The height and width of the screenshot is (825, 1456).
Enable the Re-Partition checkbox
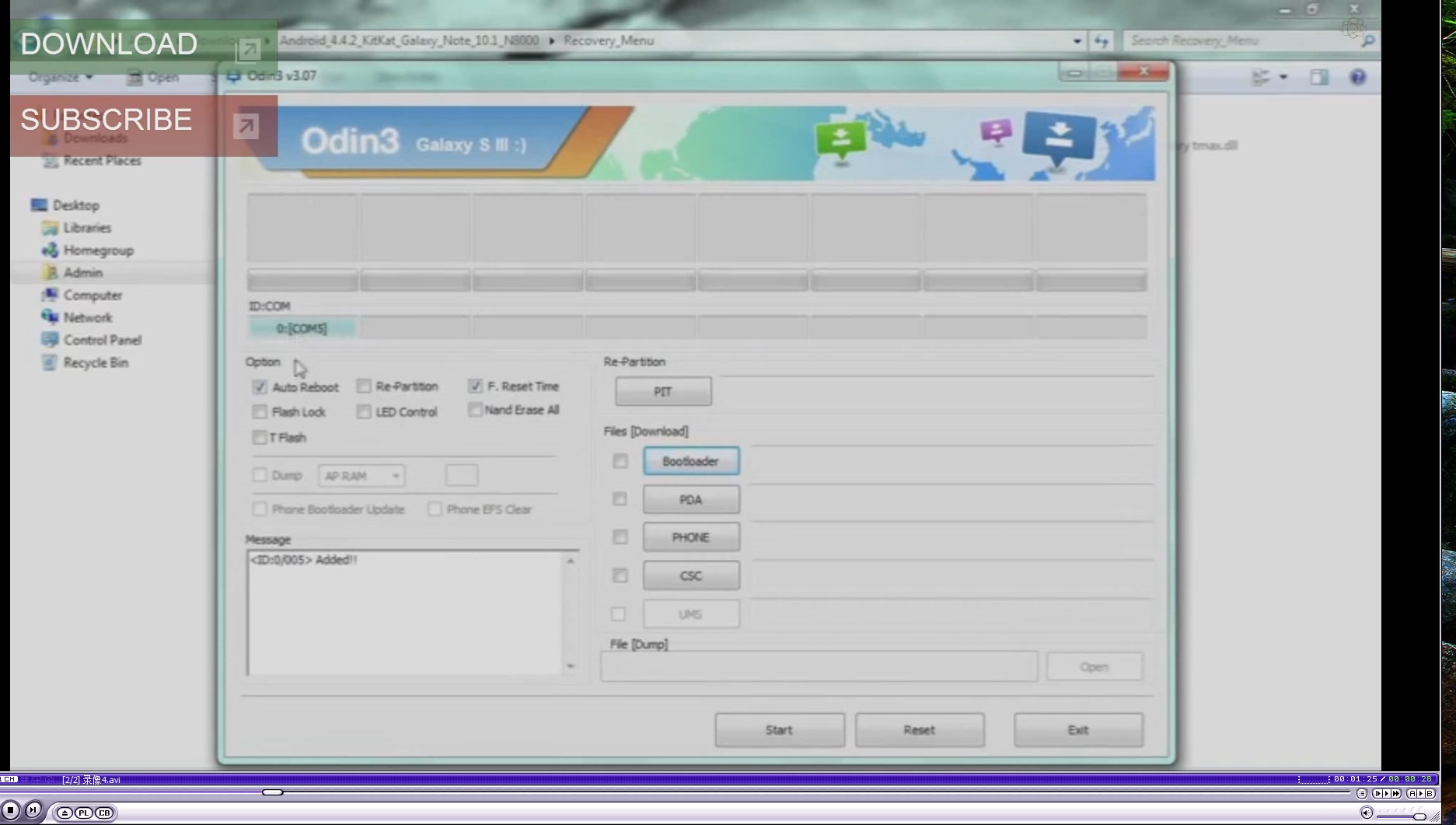point(364,386)
